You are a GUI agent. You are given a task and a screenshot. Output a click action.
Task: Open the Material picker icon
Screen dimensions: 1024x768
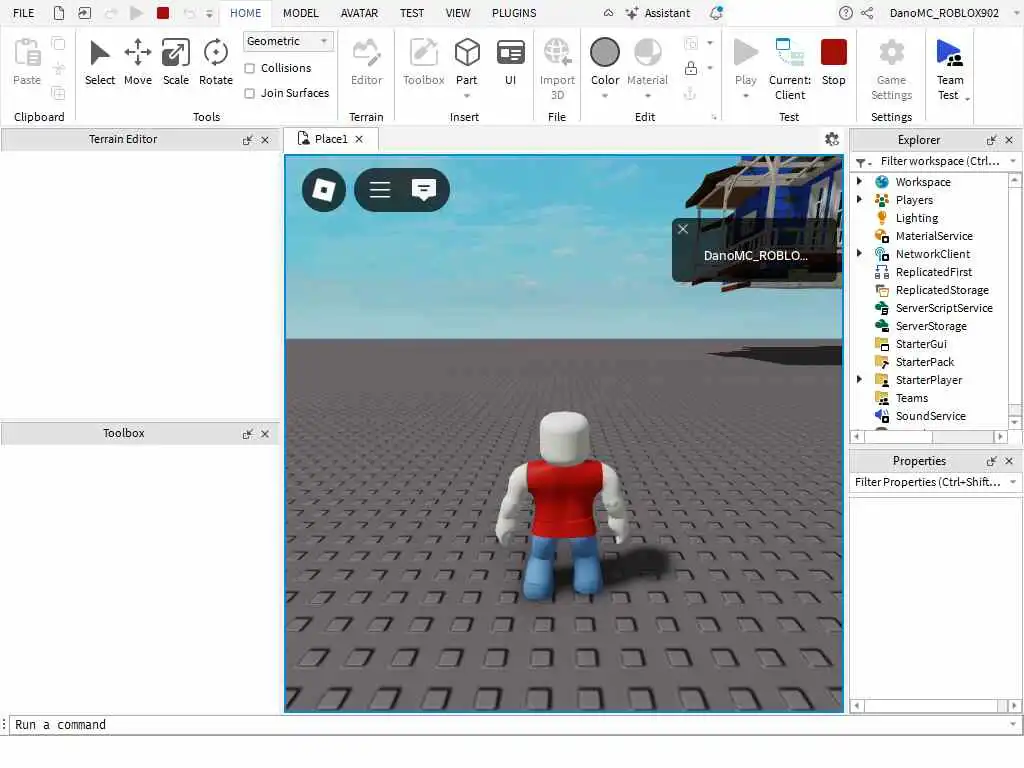tap(647, 53)
